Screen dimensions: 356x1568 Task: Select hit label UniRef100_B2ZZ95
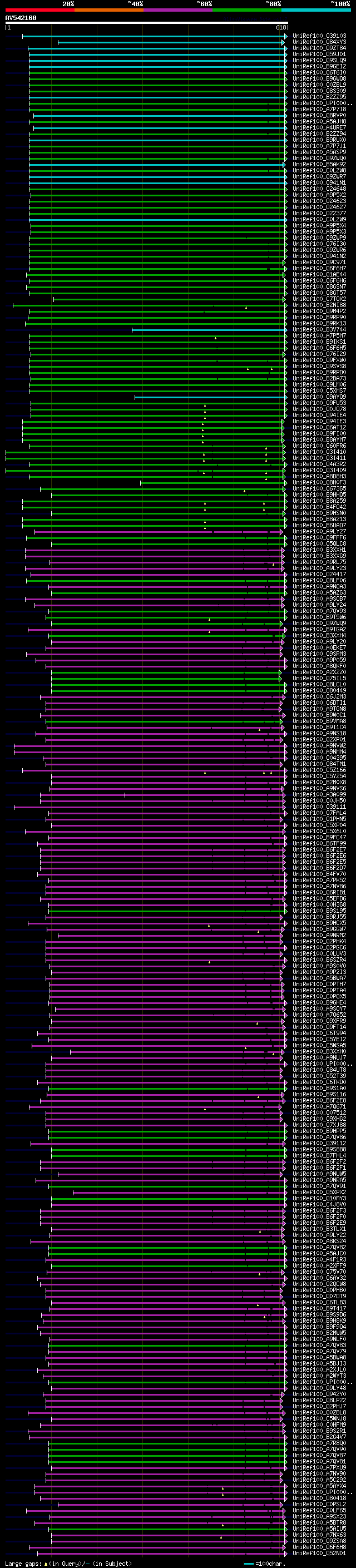319,97
